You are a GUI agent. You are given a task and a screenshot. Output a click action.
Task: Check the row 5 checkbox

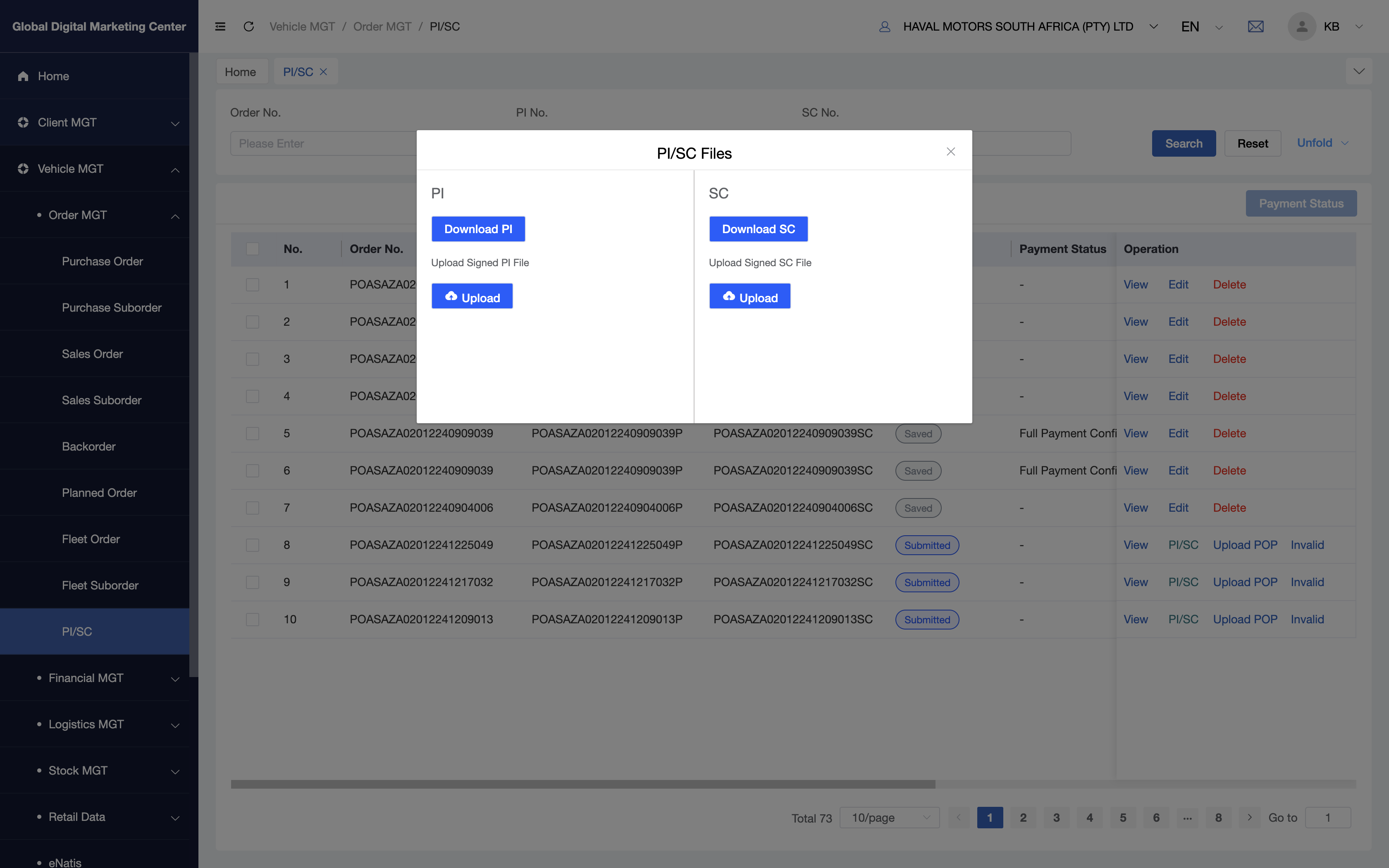253,434
